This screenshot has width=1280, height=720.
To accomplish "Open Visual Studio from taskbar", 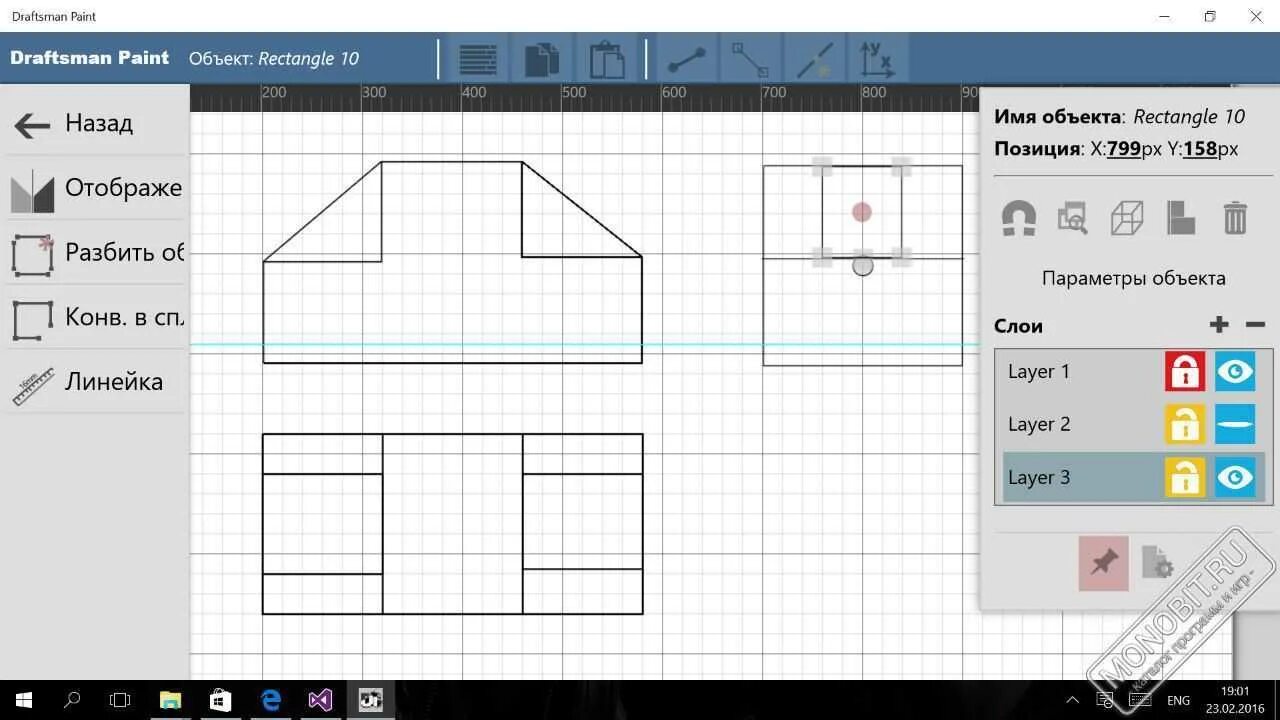I will click(x=320, y=700).
